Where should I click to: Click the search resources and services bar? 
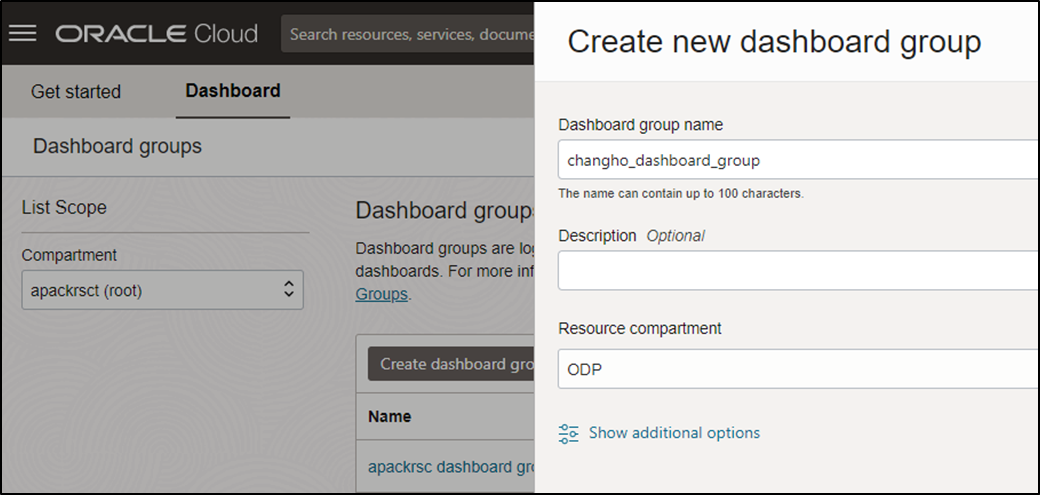[x=409, y=34]
